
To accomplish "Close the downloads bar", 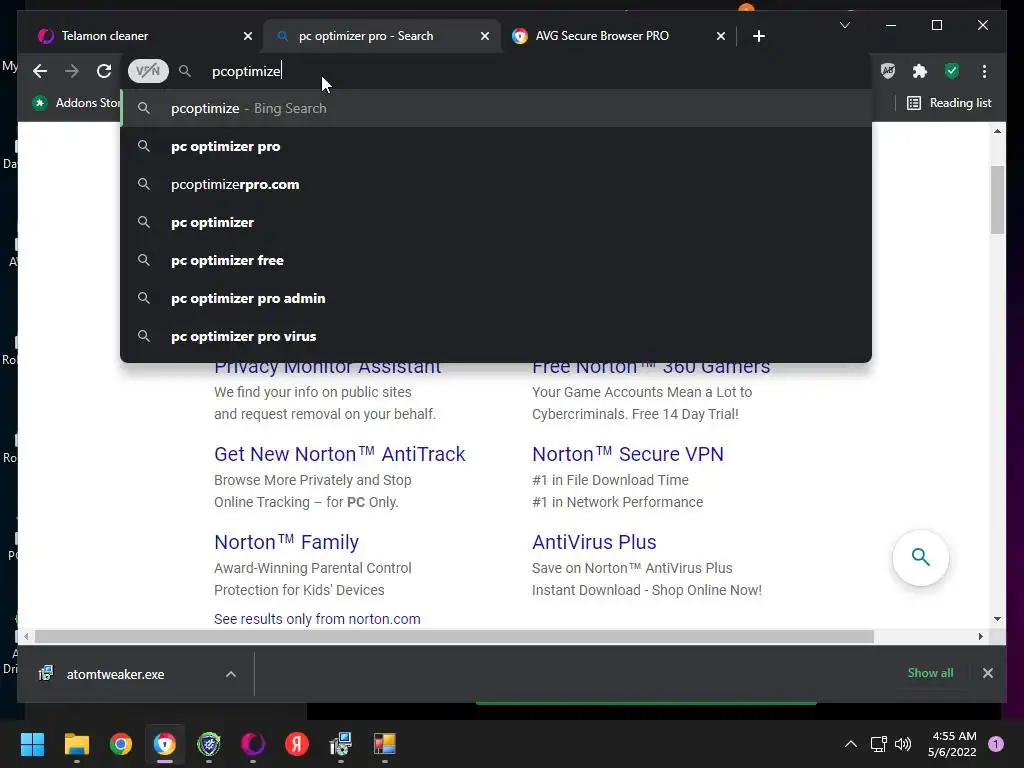I will tap(987, 673).
